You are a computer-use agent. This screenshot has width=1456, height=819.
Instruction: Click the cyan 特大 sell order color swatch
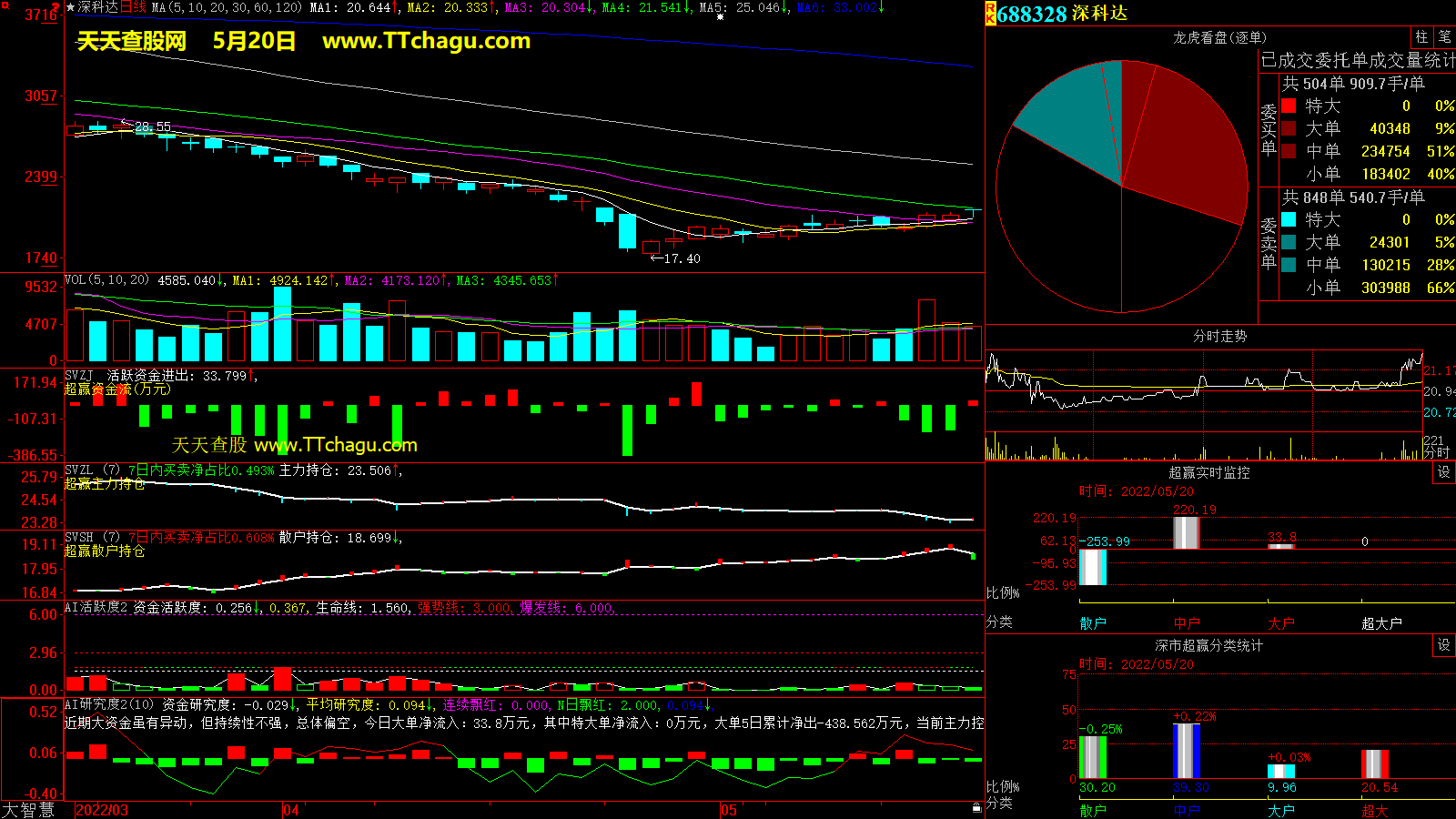click(1289, 220)
